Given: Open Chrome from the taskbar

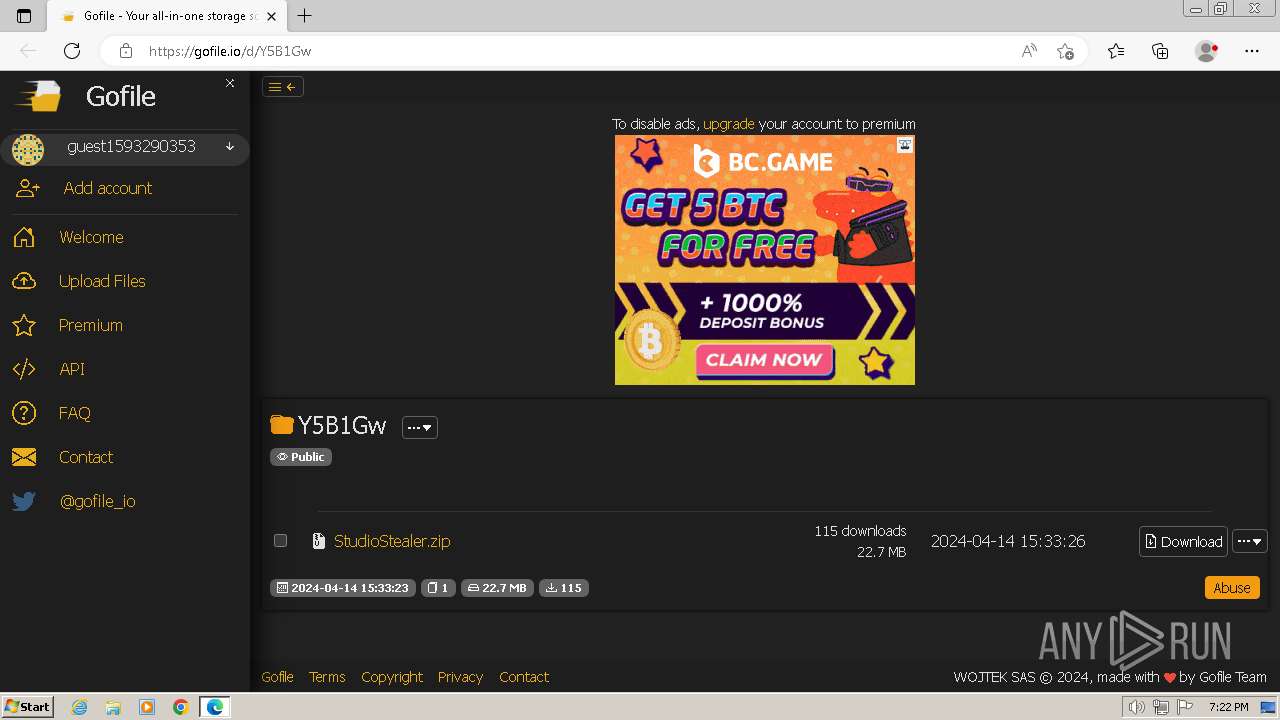Looking at the screenshot, I should coord(180,707).
